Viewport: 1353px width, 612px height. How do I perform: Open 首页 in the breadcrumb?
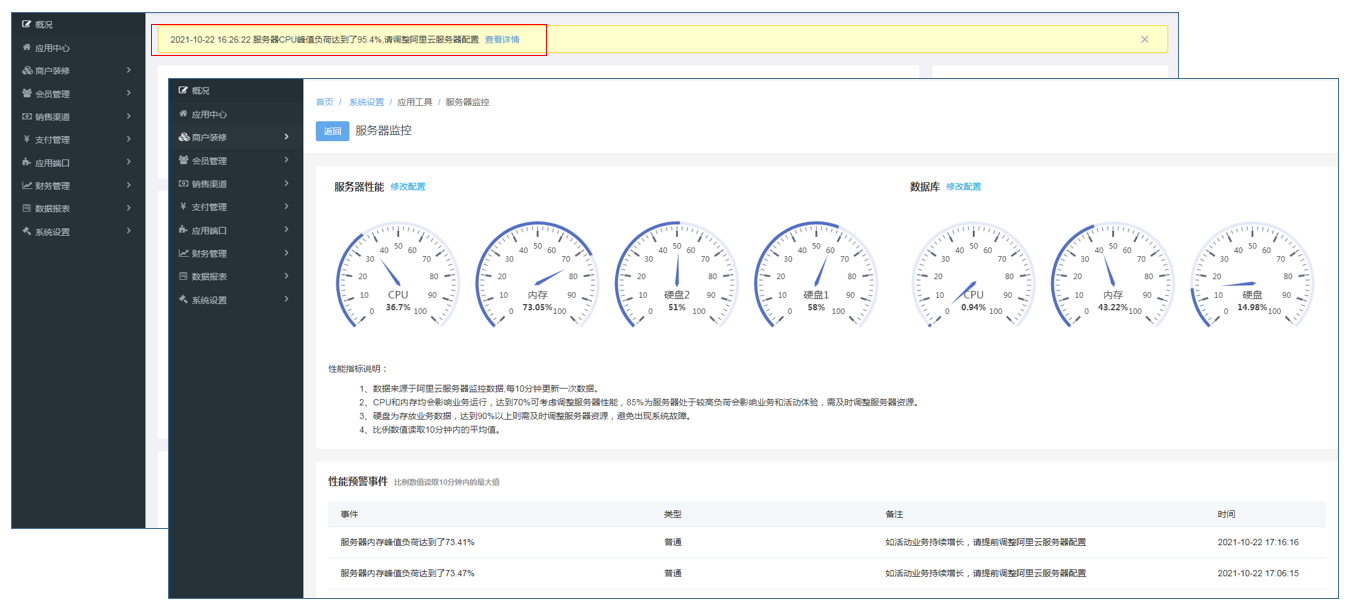pos(325,102)
